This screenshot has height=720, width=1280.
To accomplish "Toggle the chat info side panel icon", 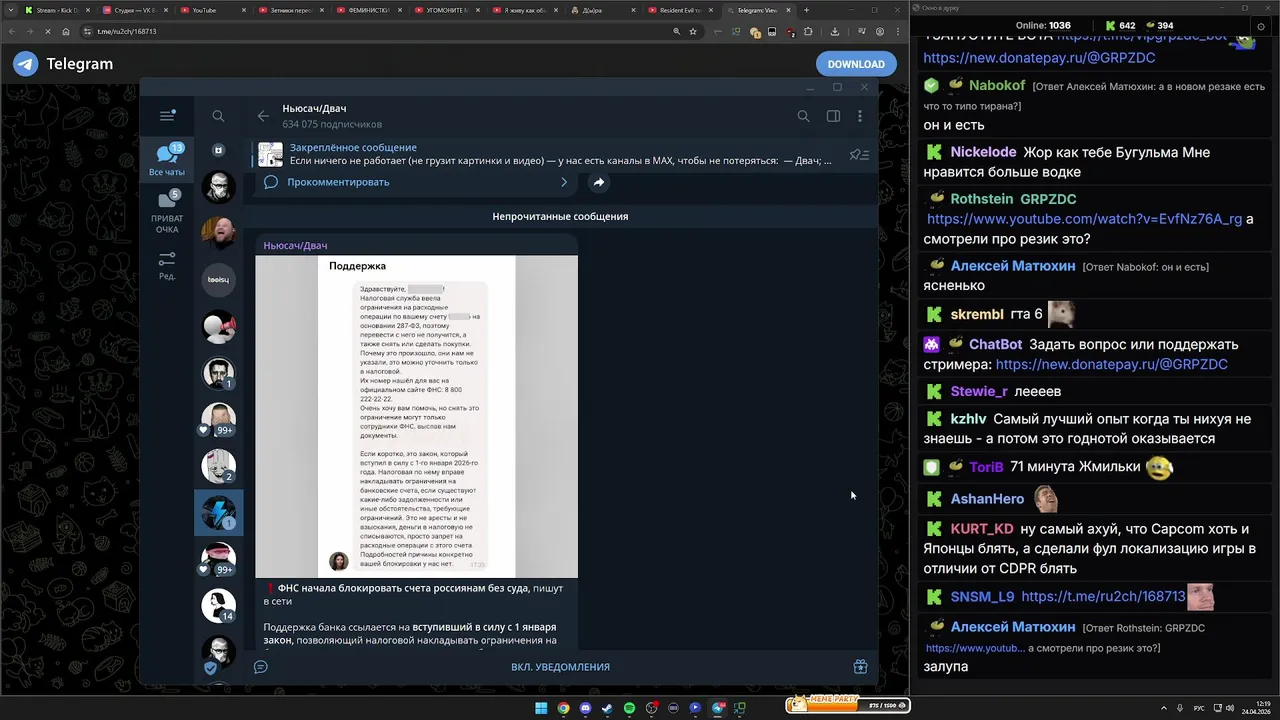I will 833,116.
